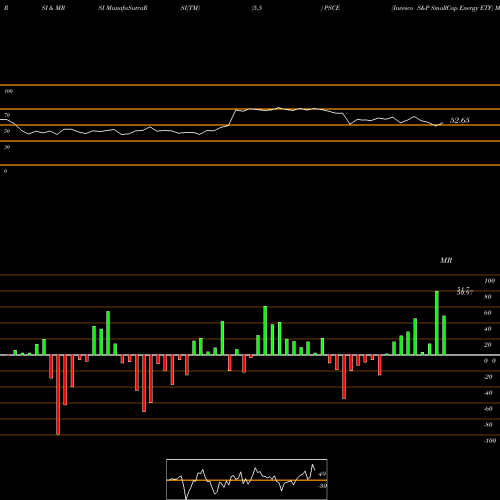
Task: Click the 50 label on RSI axis
Action: point(7,131)
